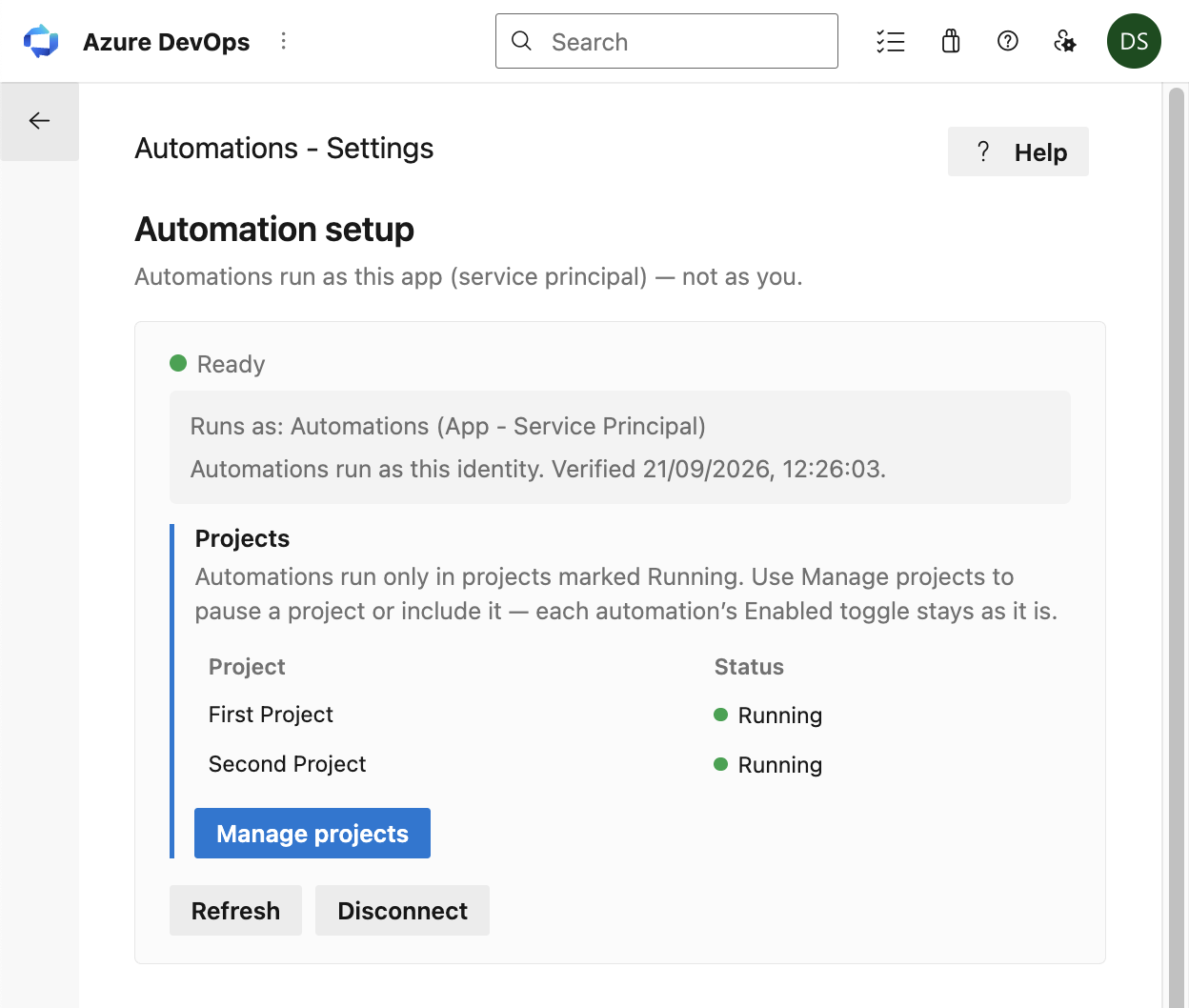Click the Azure DevOps title text

point(167,42)
